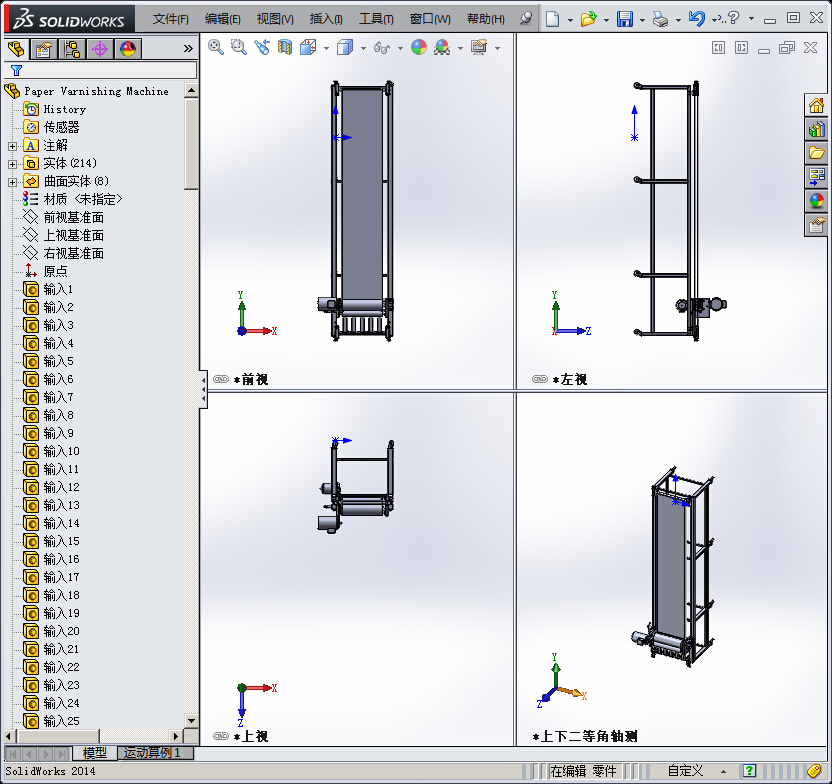Click the SolidWorks Help question mark icon
832x784 pixels.
tap(734, 19)
